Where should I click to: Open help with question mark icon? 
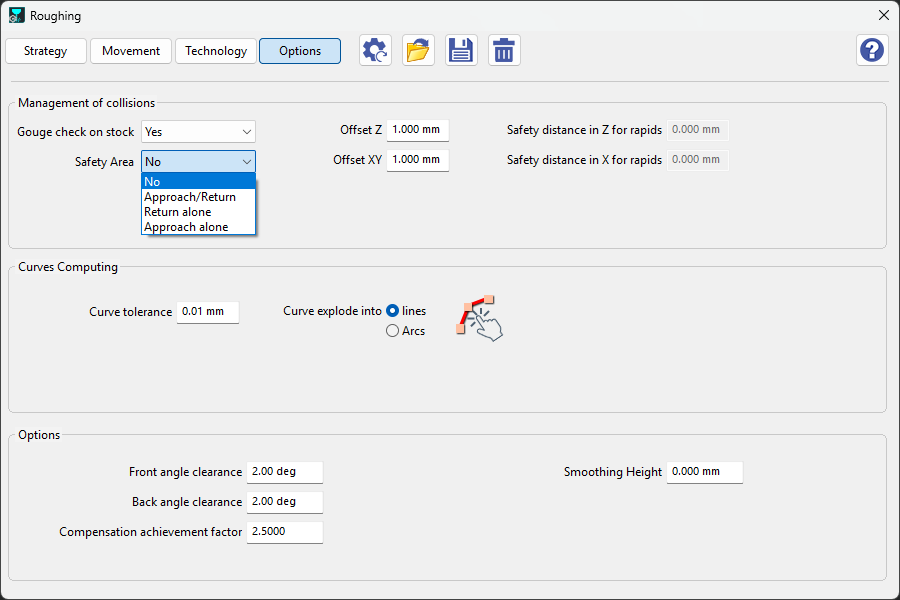[871, 50]
